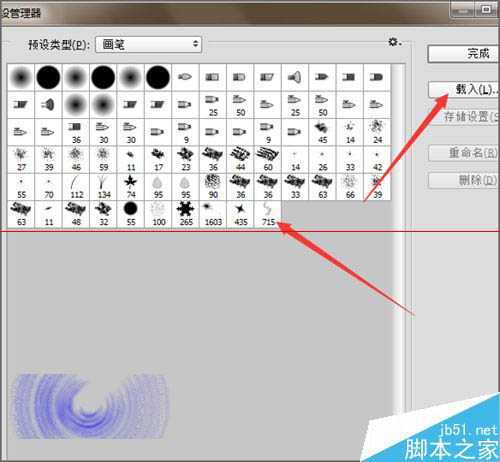
Task: Select the grass brush labeled 134
Action: pyautogui.click(x=103, y=187)
